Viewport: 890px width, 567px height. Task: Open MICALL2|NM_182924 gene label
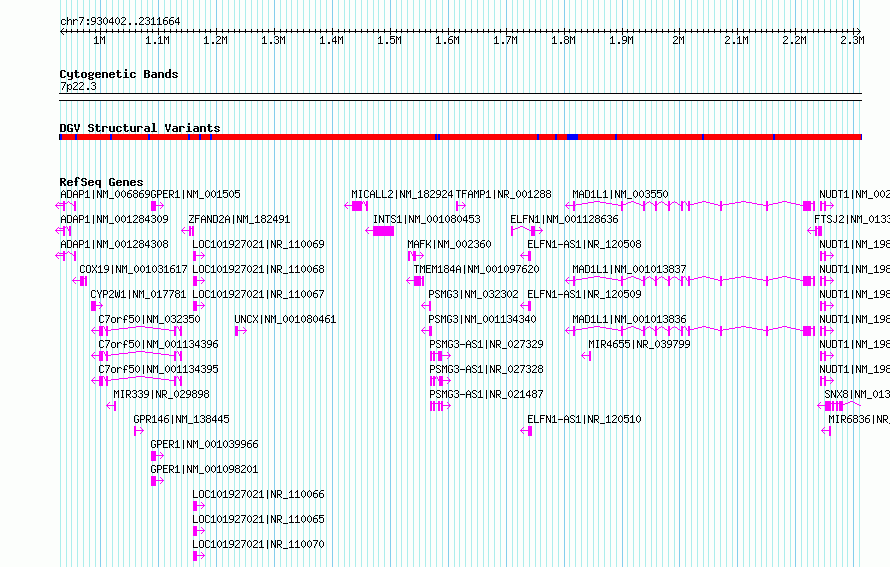[x=402, y=194]
